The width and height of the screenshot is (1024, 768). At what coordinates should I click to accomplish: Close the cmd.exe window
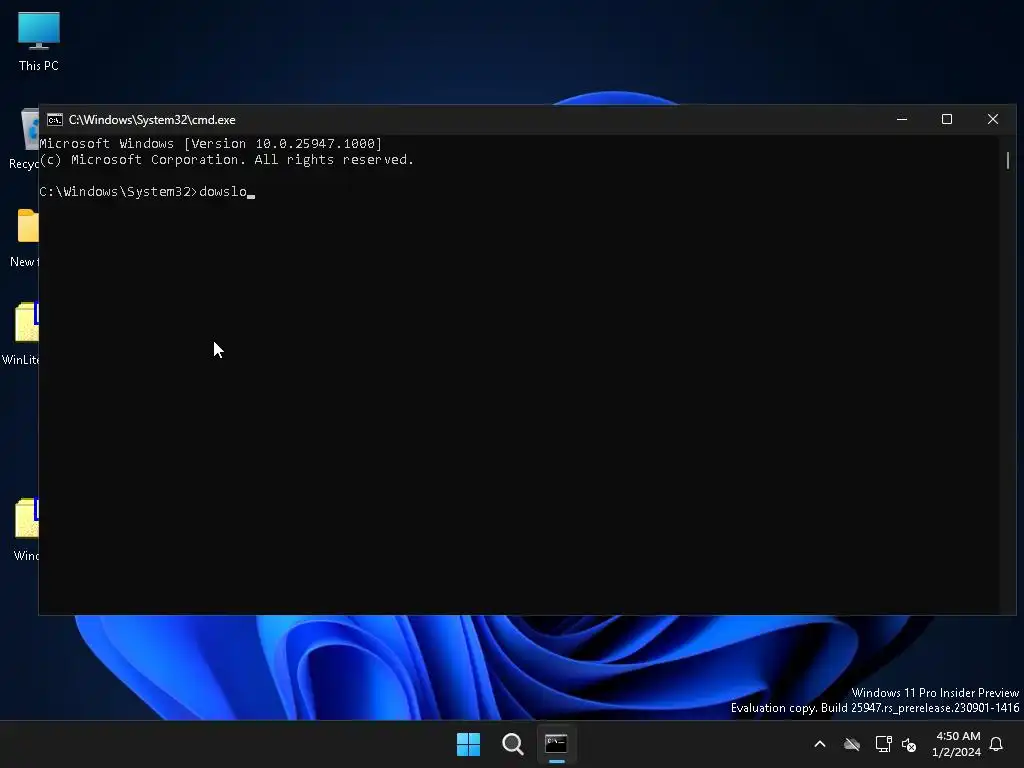click(x=993, y=120)
